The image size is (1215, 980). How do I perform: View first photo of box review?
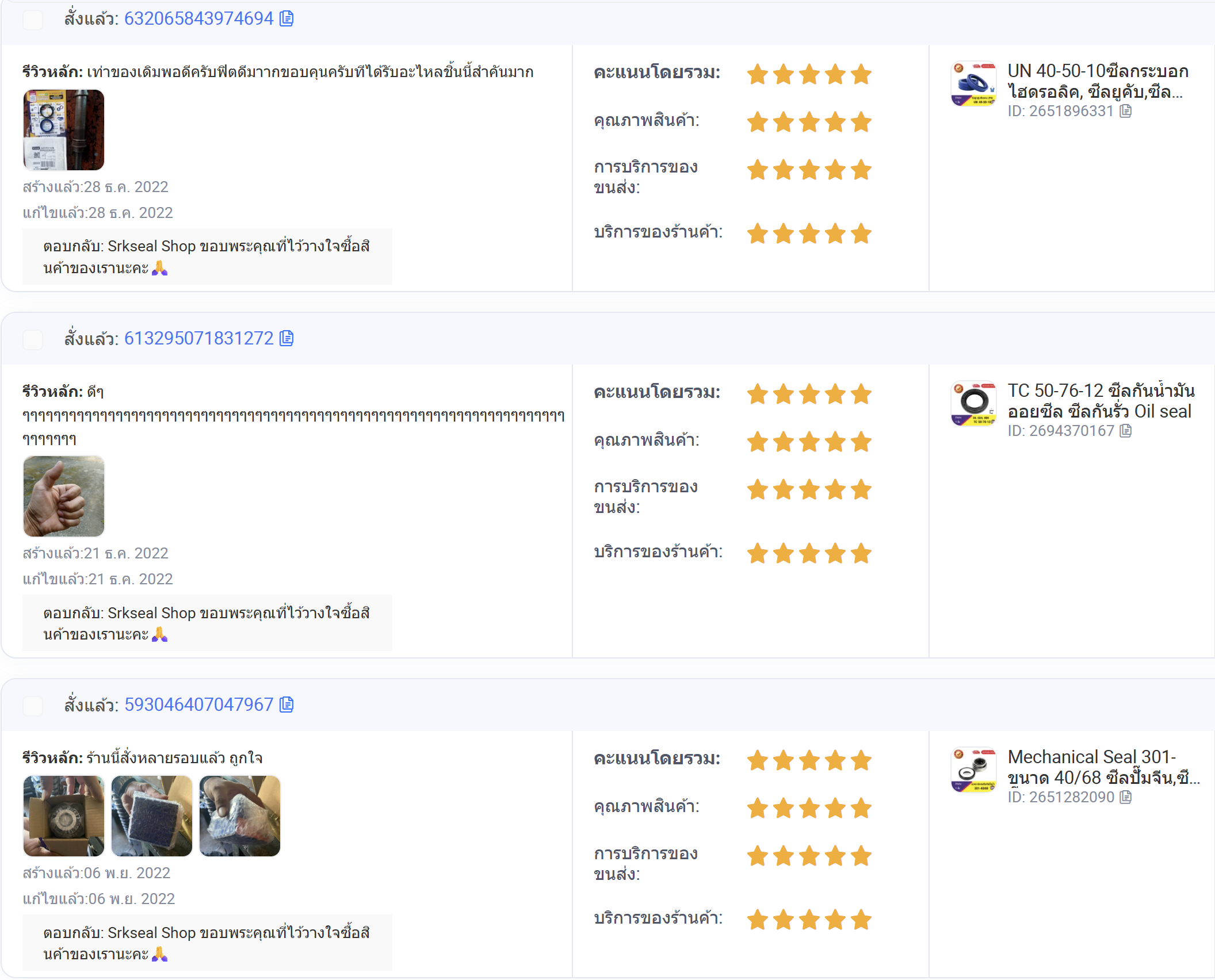[x=64, y=816]
